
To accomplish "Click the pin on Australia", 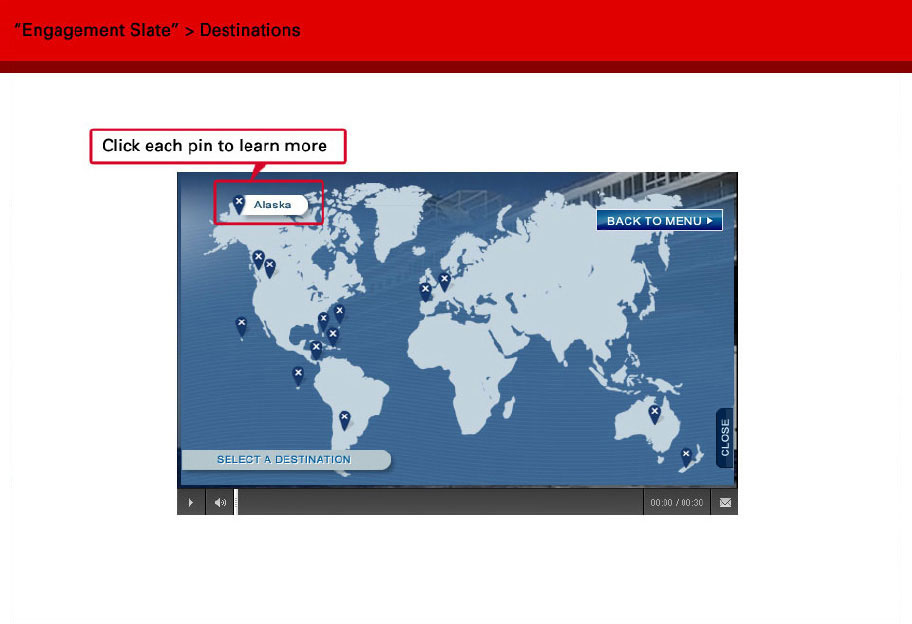I will point(655,414).
